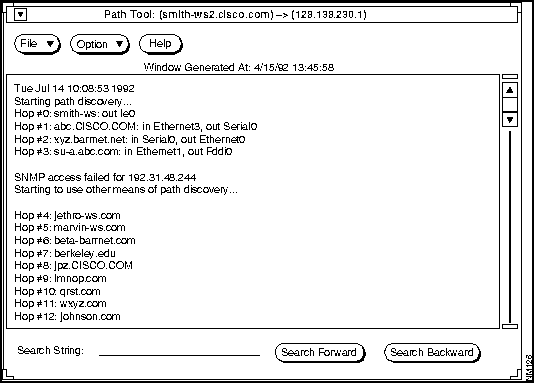Select the Hop #2 xyz.barrnet.net line
The height and width of the screenshot is (383, 534).
click(130, 139)
